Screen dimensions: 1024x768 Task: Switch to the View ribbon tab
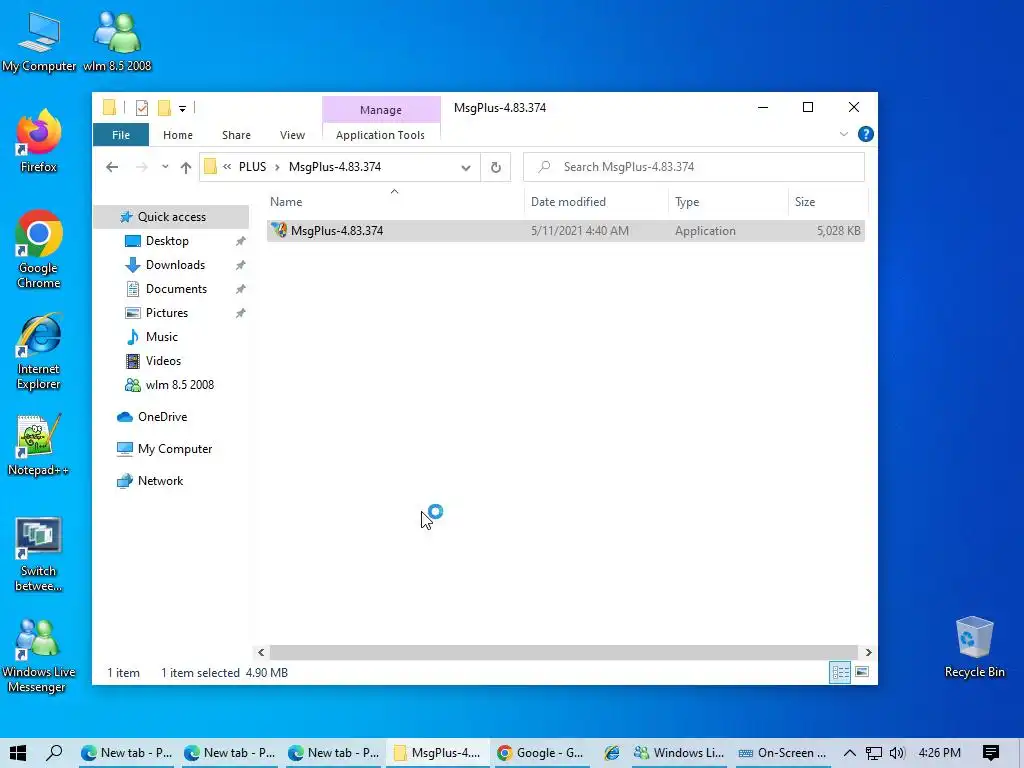pos(292,135)
